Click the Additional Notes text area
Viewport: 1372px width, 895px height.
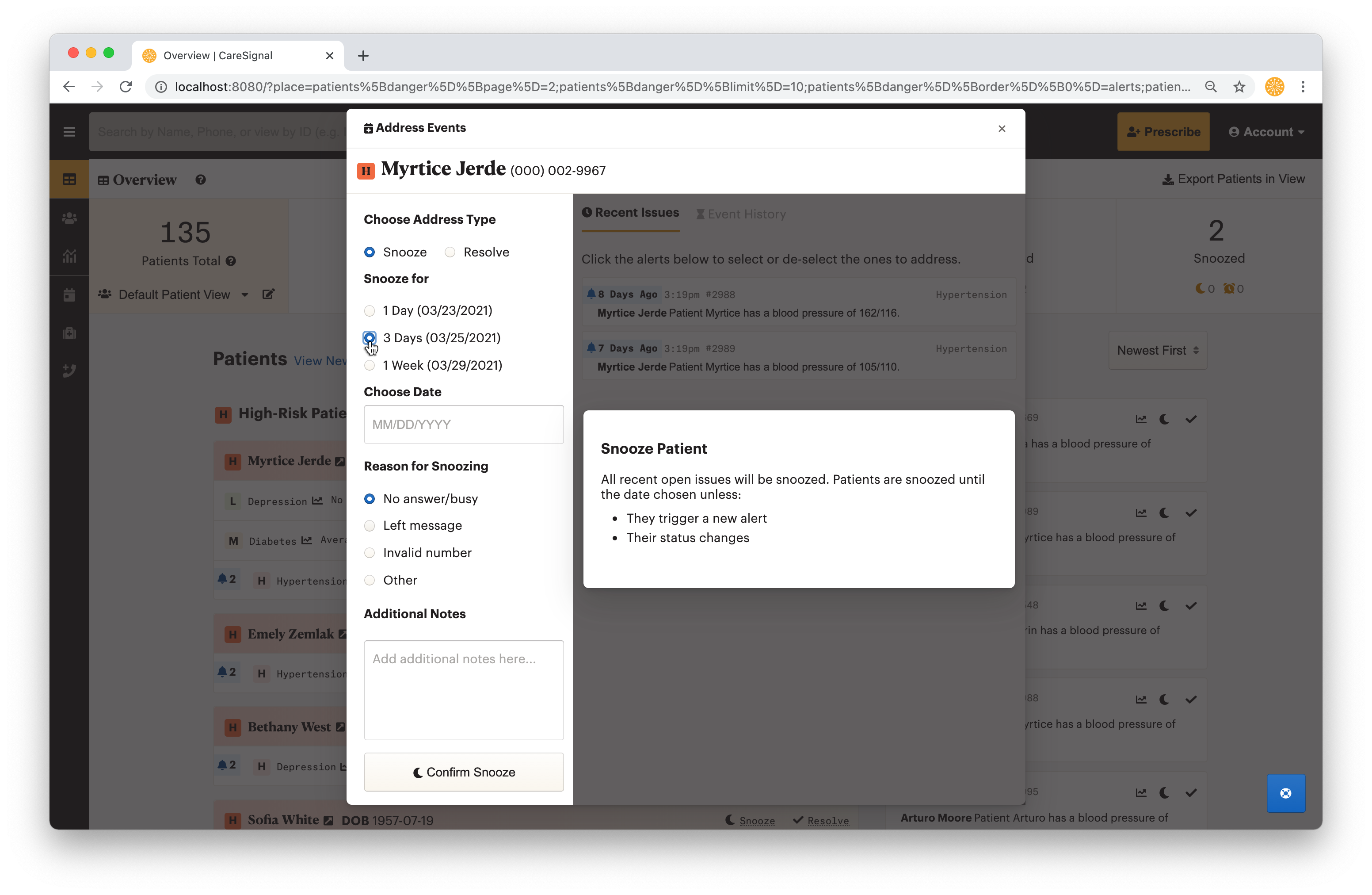point(464,690)
